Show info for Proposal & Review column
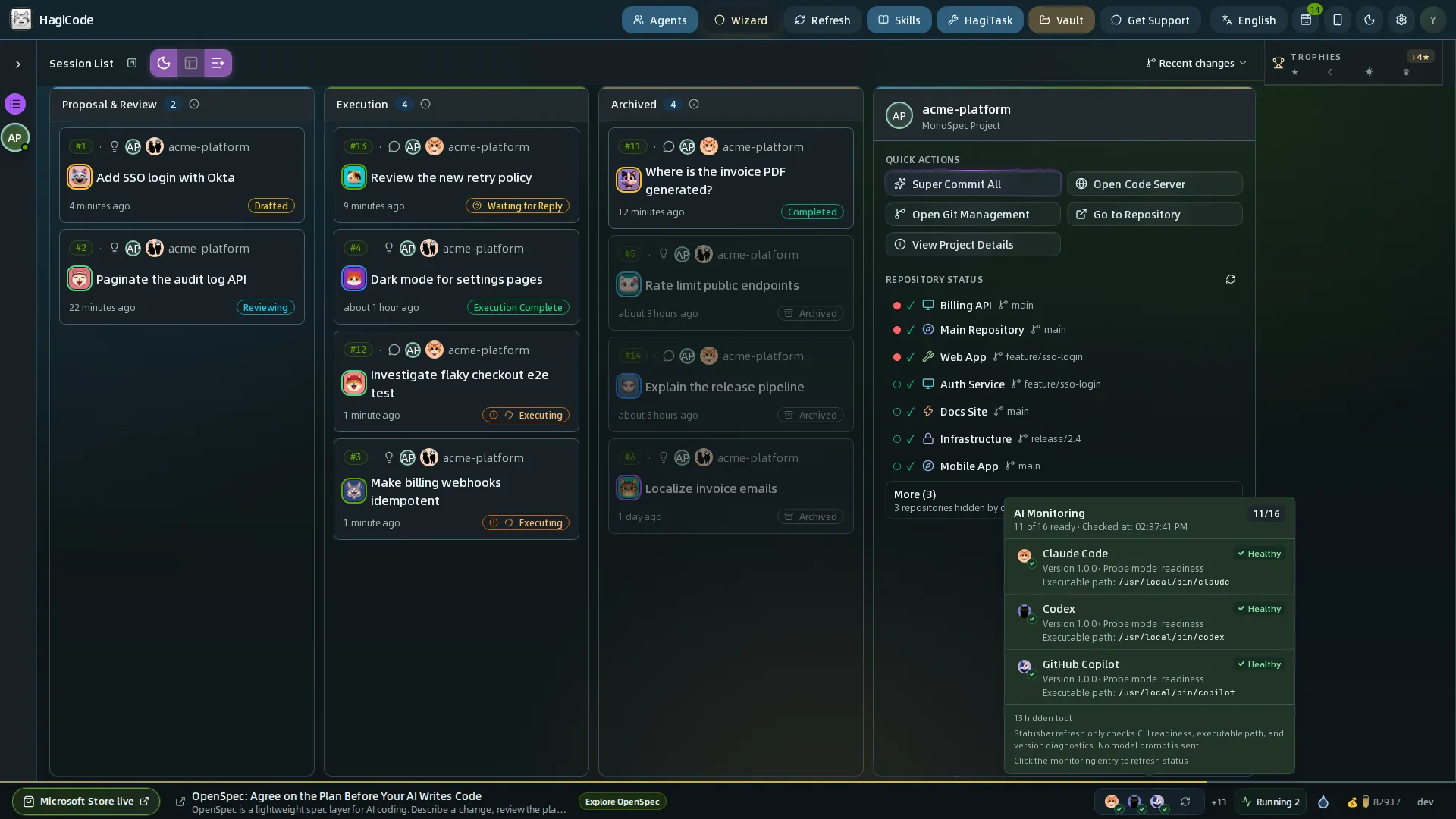 click(194, 104)
